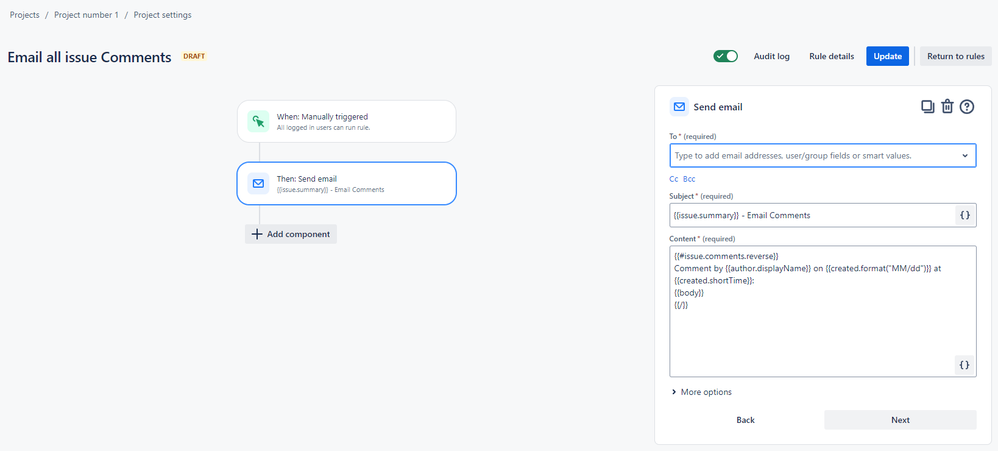
Task: Expand the More options section
Action: pos(701,392)
